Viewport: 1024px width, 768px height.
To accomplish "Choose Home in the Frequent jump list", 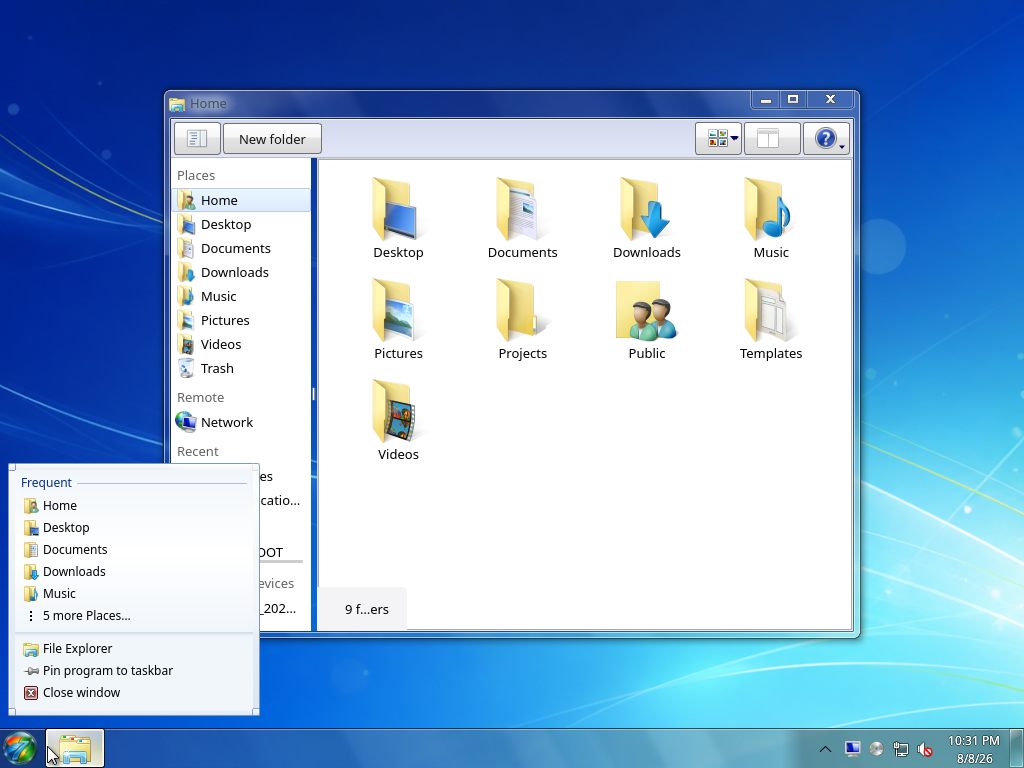I will pos(133,505).
